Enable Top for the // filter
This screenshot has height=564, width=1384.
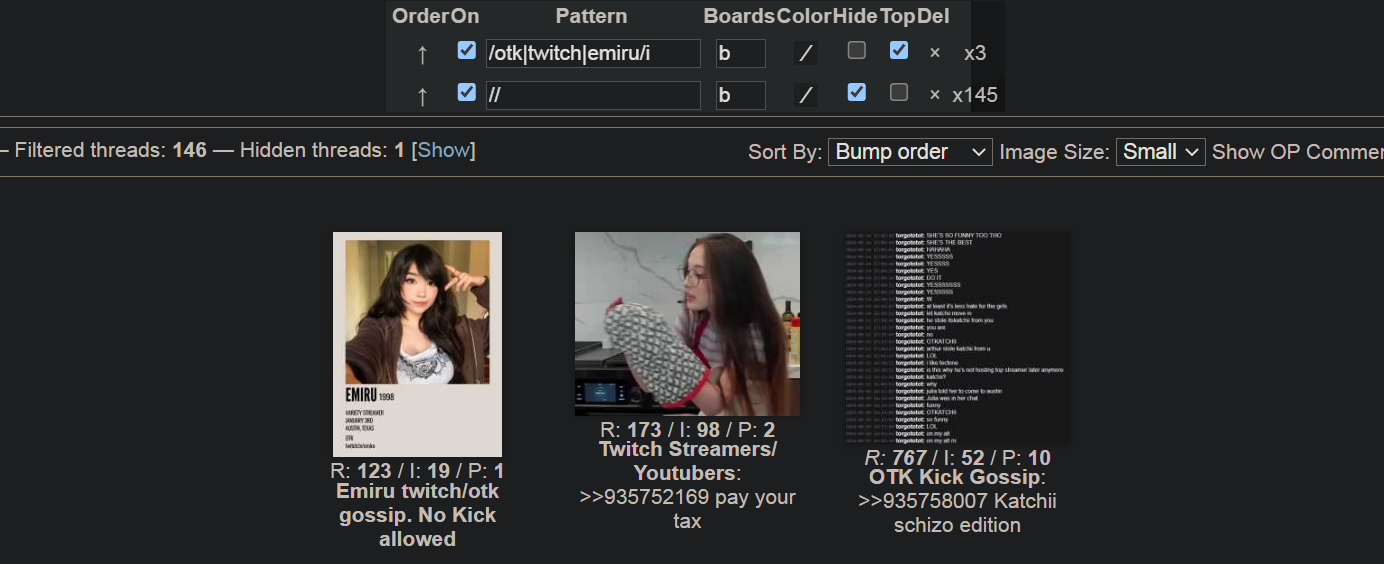click(899, 92)
